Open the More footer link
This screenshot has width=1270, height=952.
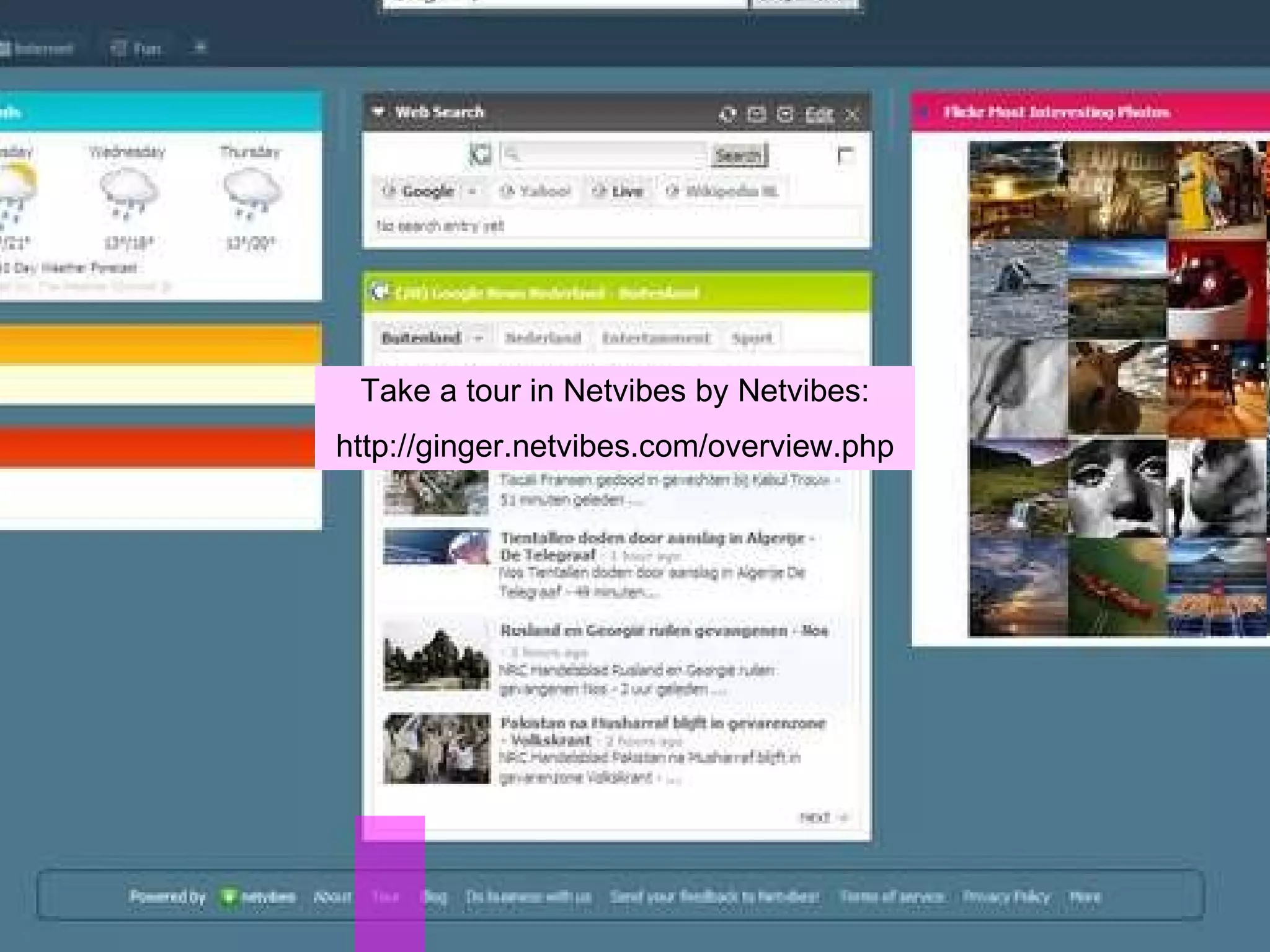(1085, 897)
